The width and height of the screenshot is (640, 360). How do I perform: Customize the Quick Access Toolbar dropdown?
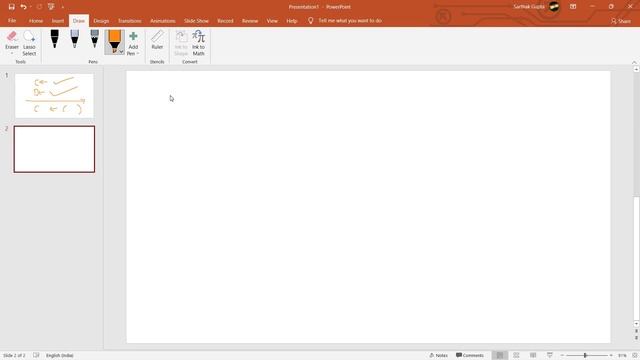pyautogui.click(x=62, y=7)
